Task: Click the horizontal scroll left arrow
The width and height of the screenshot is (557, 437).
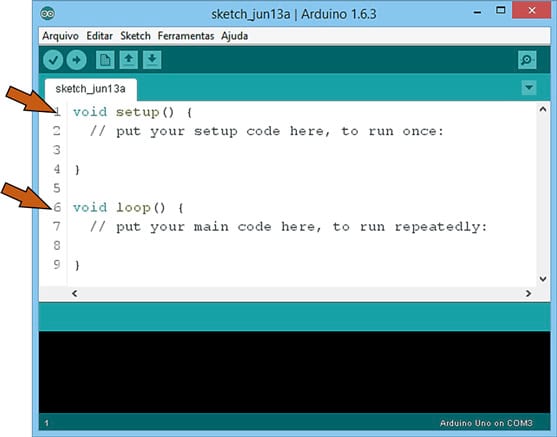Action: [x=75, y=293]
